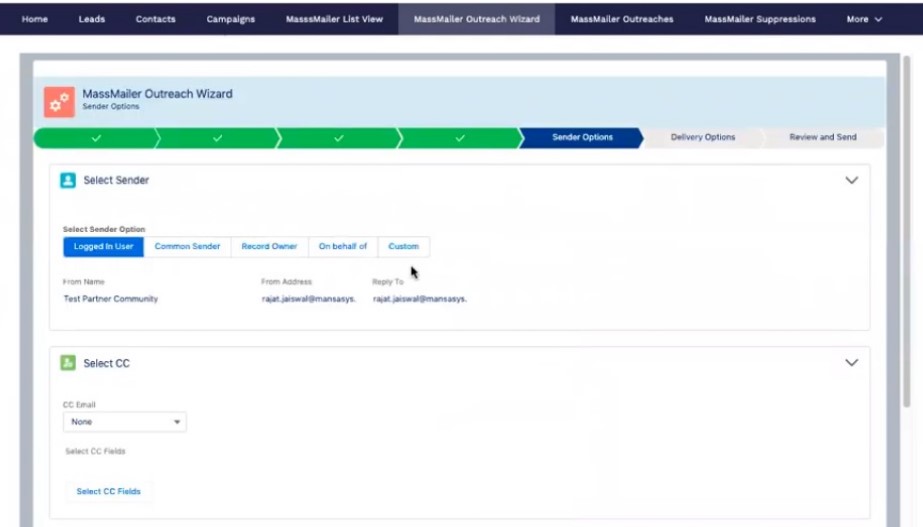This screenshot has width=923, height=527.
Task: Choose the Common Sender option
Action: point(187,246)
